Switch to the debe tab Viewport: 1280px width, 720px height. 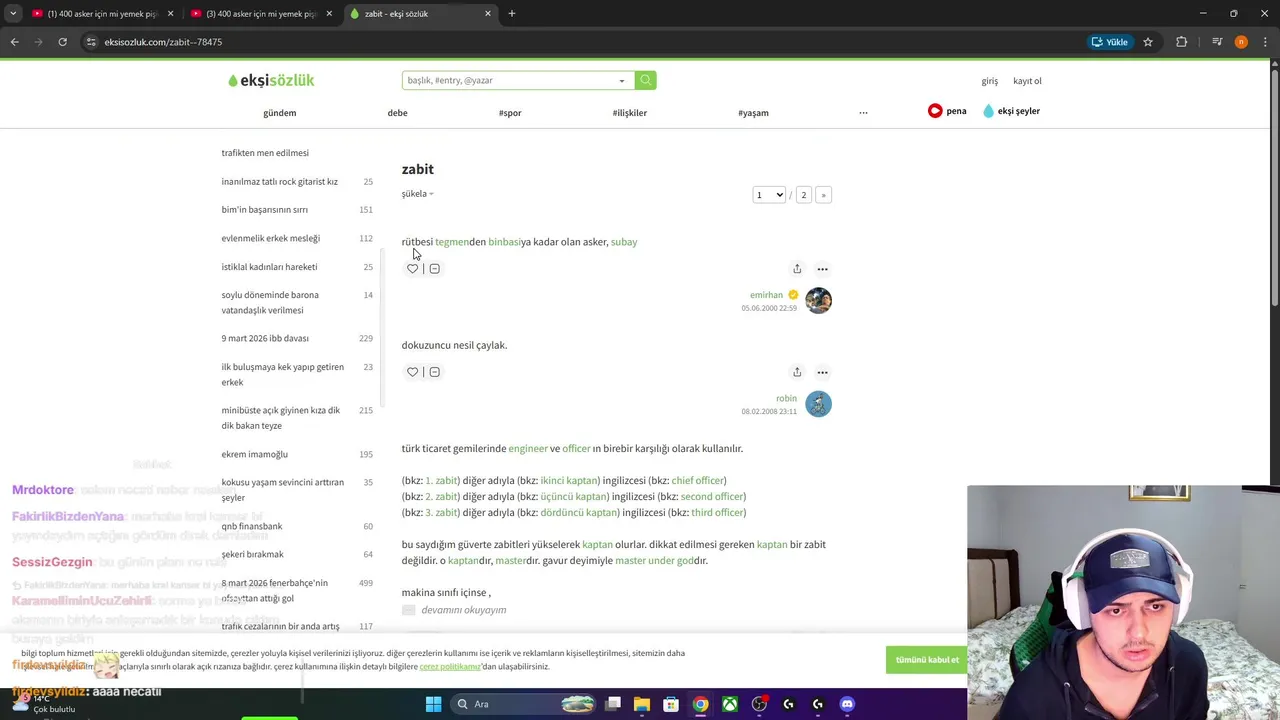(x=397, y=113)
